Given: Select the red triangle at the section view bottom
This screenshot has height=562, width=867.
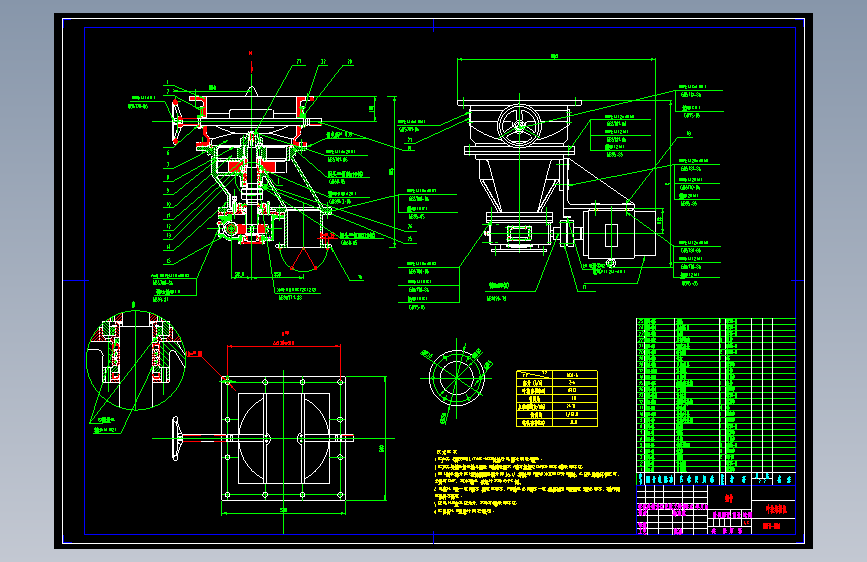Looking at the screenshot, I should [302, 259].
